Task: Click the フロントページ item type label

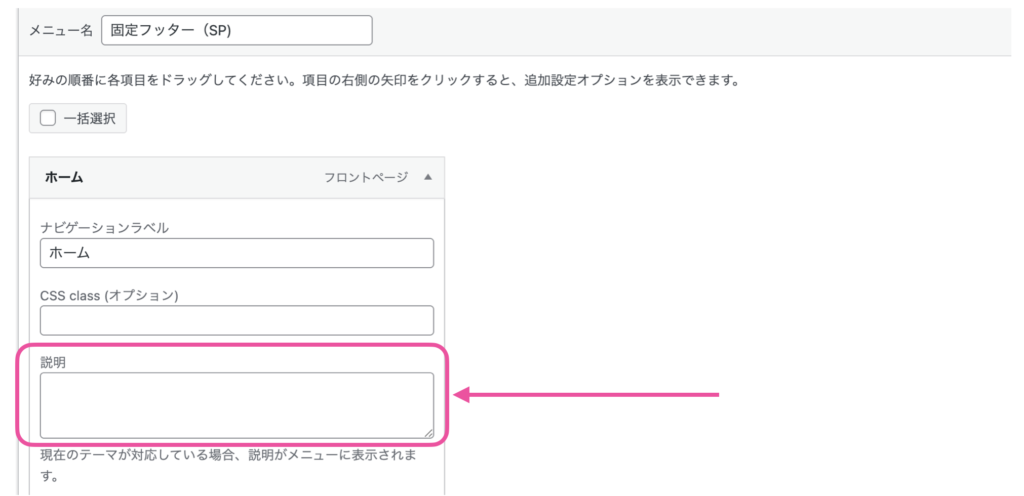Action: tap(365, 177)
